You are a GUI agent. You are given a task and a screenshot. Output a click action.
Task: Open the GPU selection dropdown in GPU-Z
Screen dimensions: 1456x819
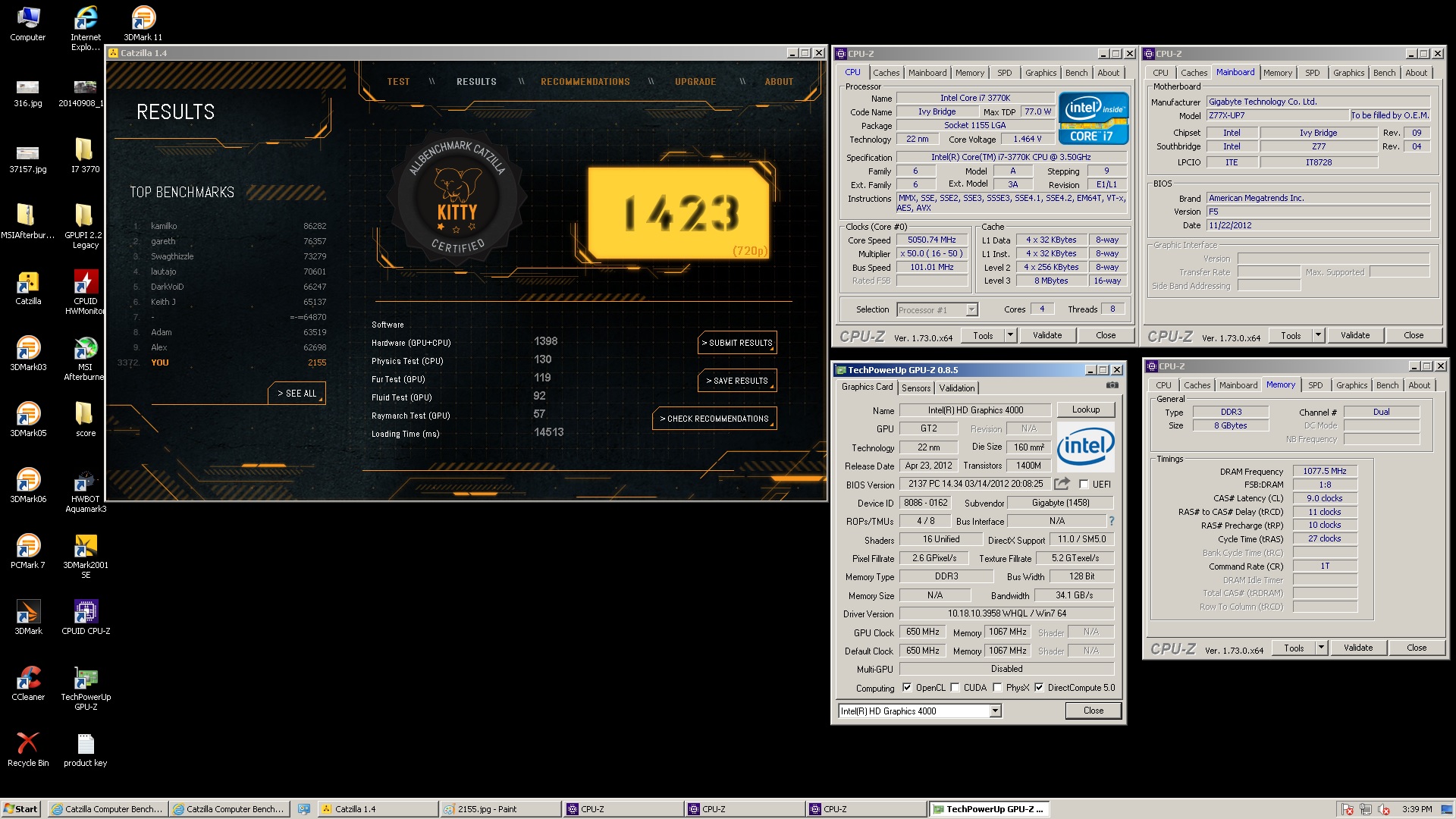[x=920, y=711]
